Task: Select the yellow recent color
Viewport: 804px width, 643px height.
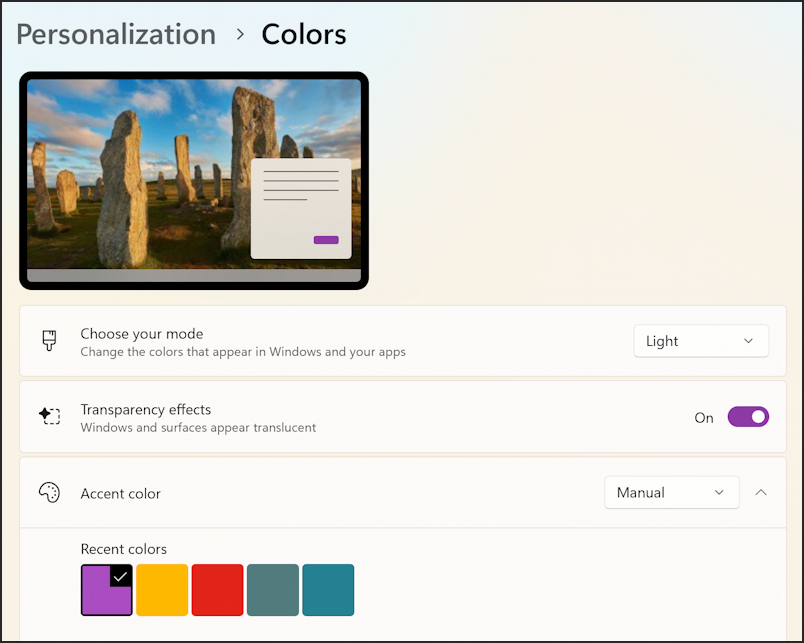Action: click(162, 590)
